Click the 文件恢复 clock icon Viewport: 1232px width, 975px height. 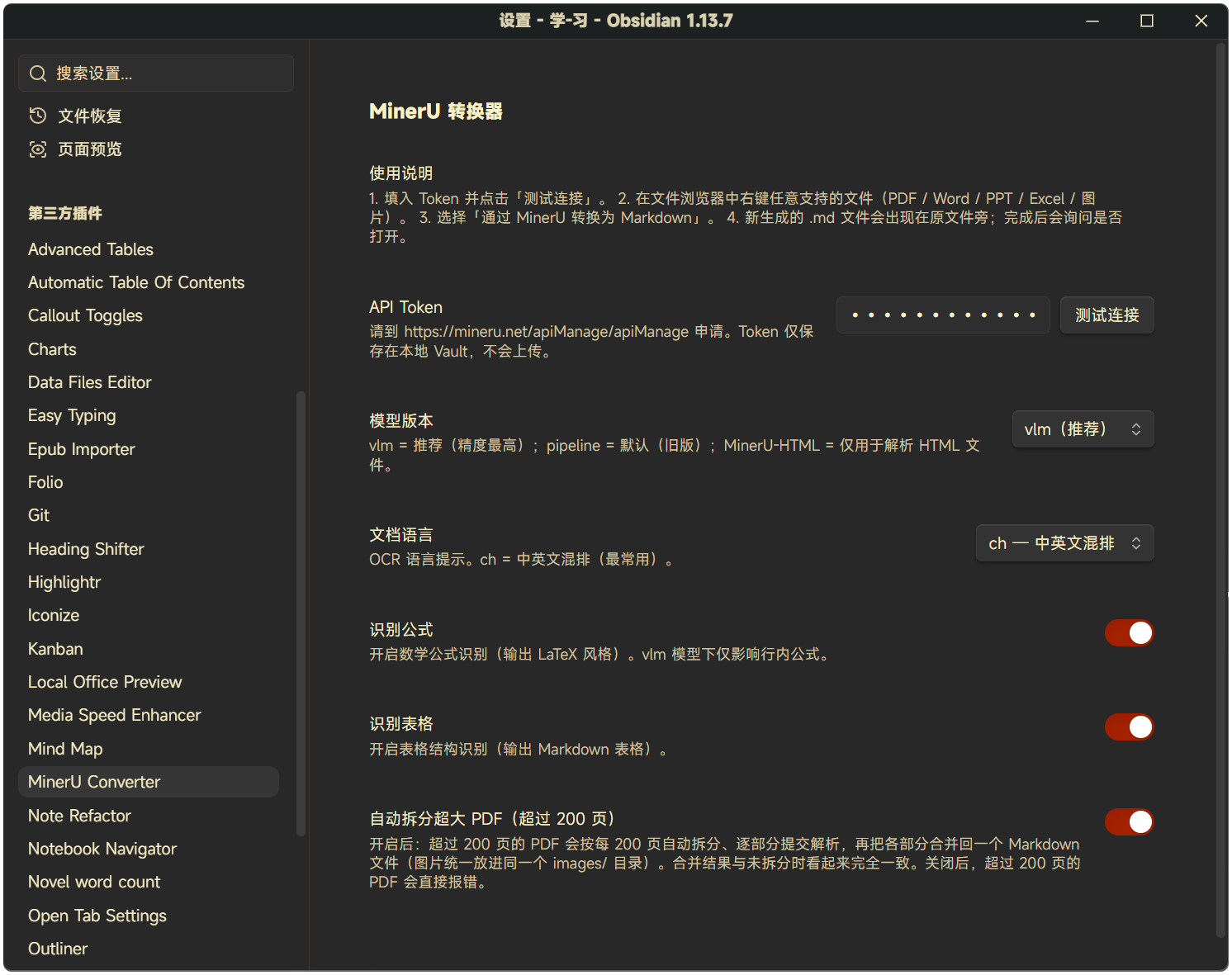point(37,116)
